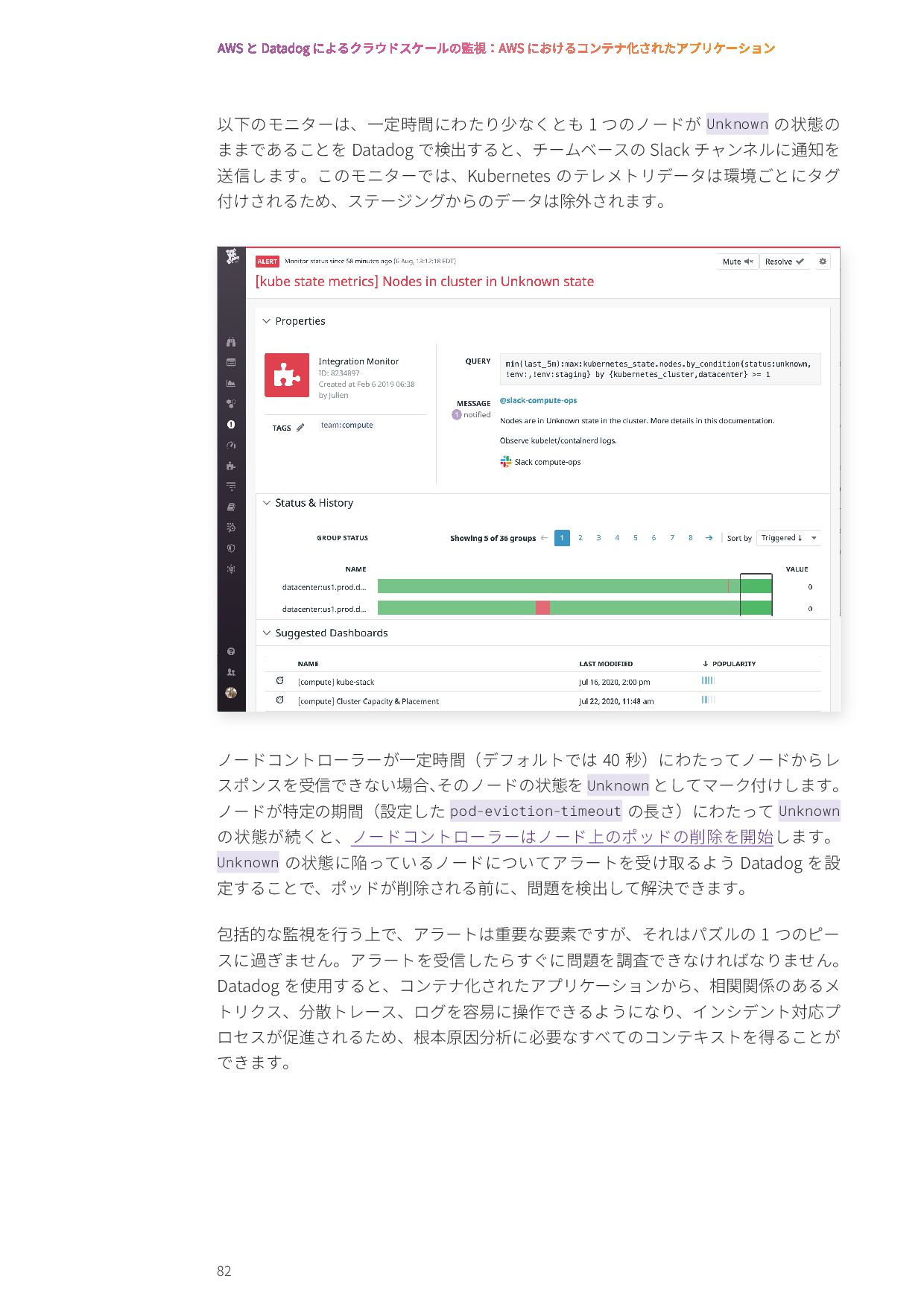Open the UX Monitoring sidebar icon
Screen dimensions: 924x1307
(x=231, y=569)
